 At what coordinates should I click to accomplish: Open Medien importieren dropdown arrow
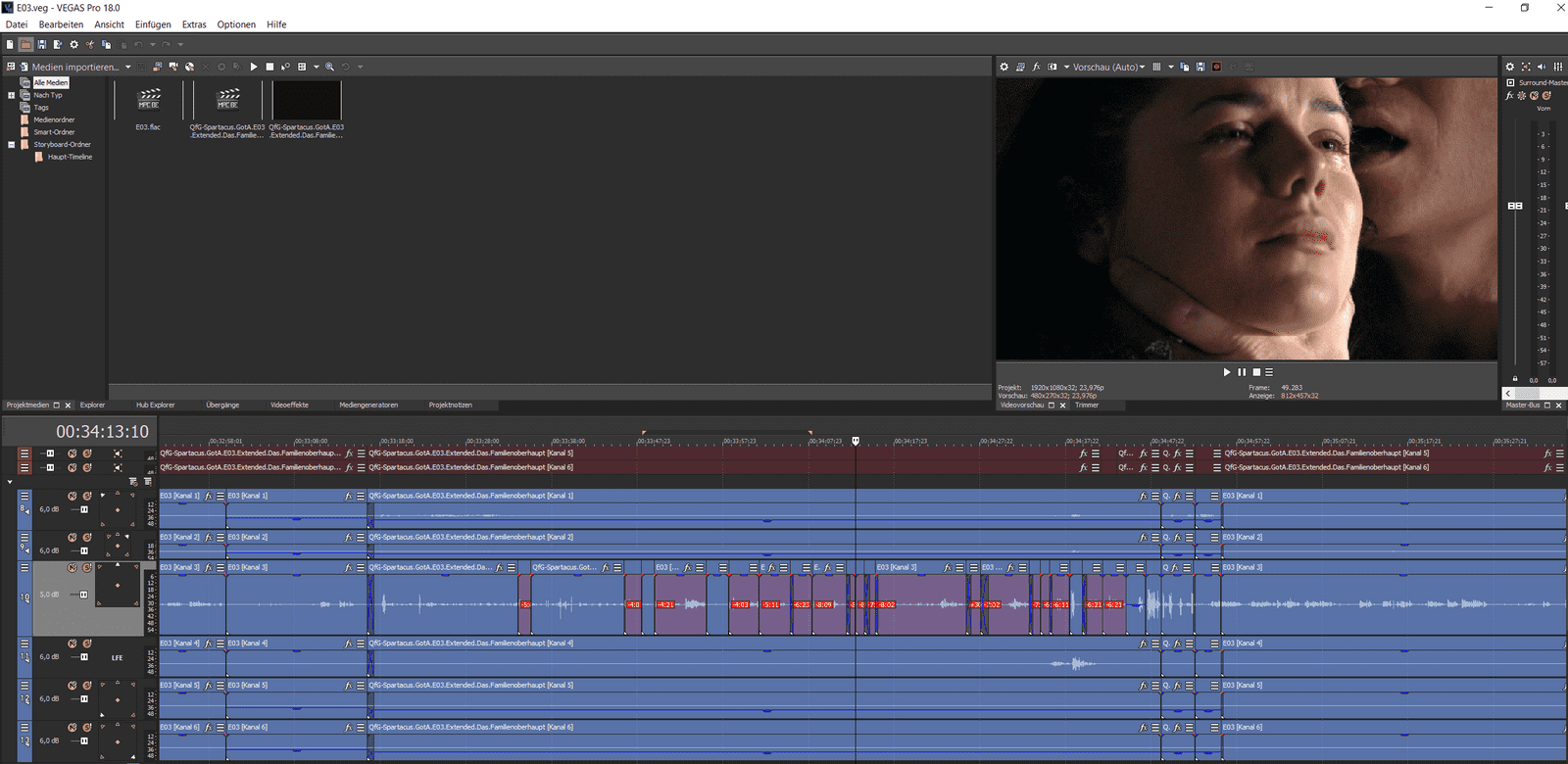(127, 67)
